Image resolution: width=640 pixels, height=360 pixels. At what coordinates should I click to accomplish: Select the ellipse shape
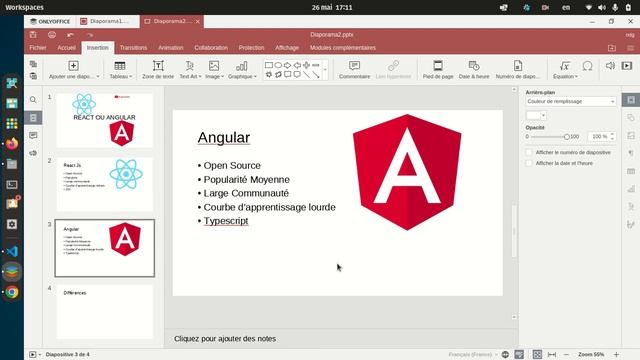(x=278, y=65)
